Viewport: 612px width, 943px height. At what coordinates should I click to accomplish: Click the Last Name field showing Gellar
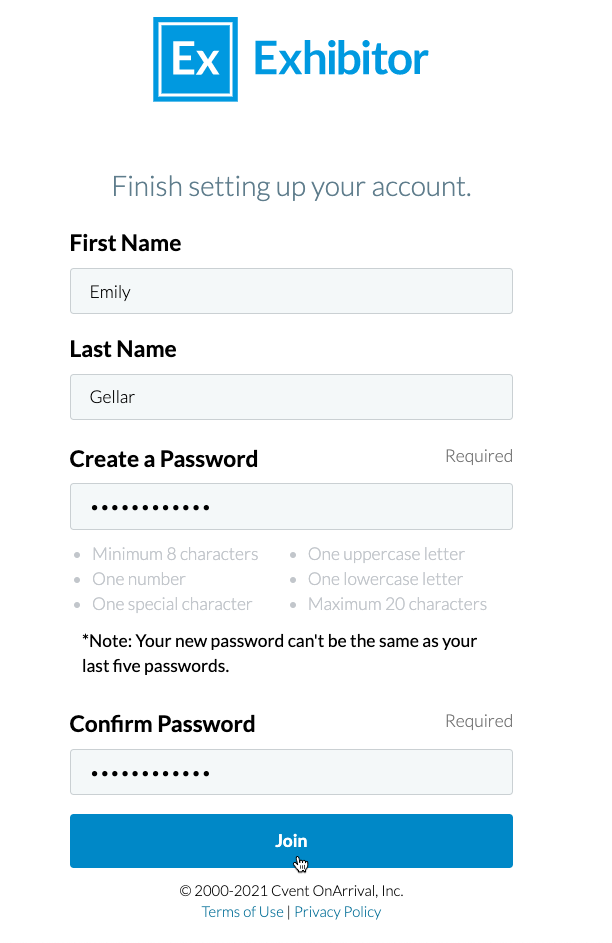(x=291, y=396)
